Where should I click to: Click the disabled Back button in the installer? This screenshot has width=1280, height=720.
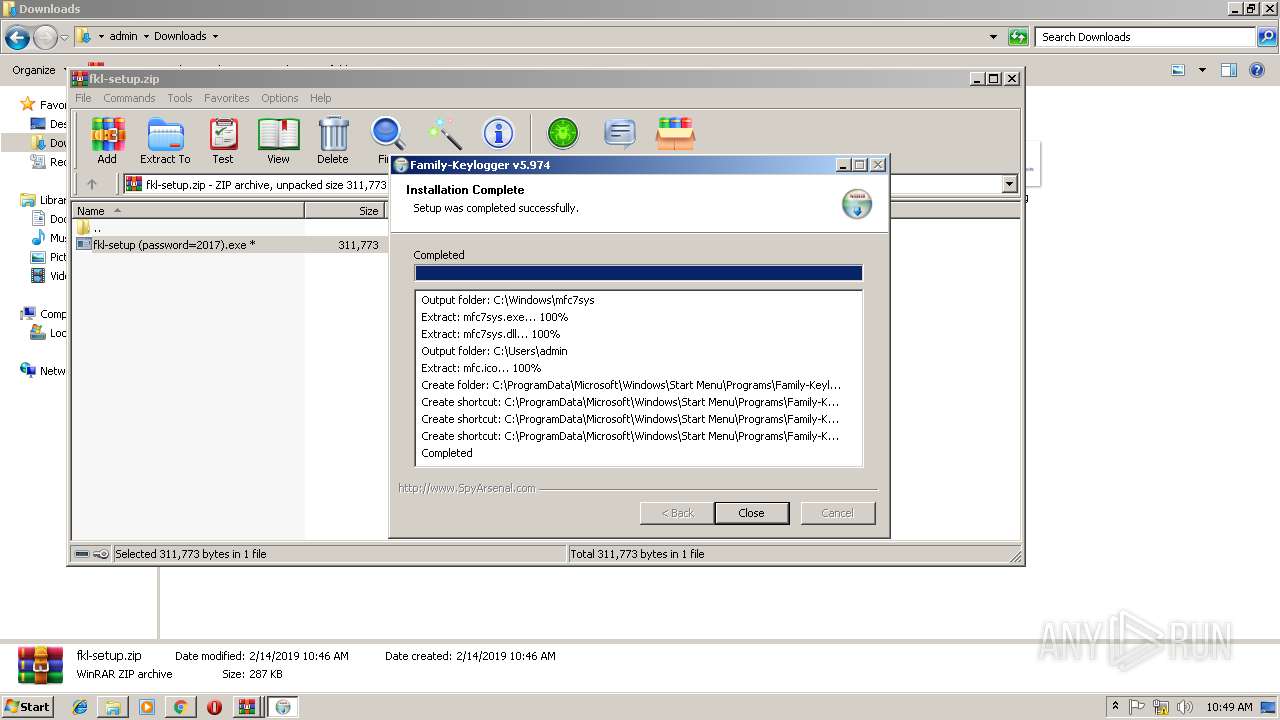(x=677, y=513)
